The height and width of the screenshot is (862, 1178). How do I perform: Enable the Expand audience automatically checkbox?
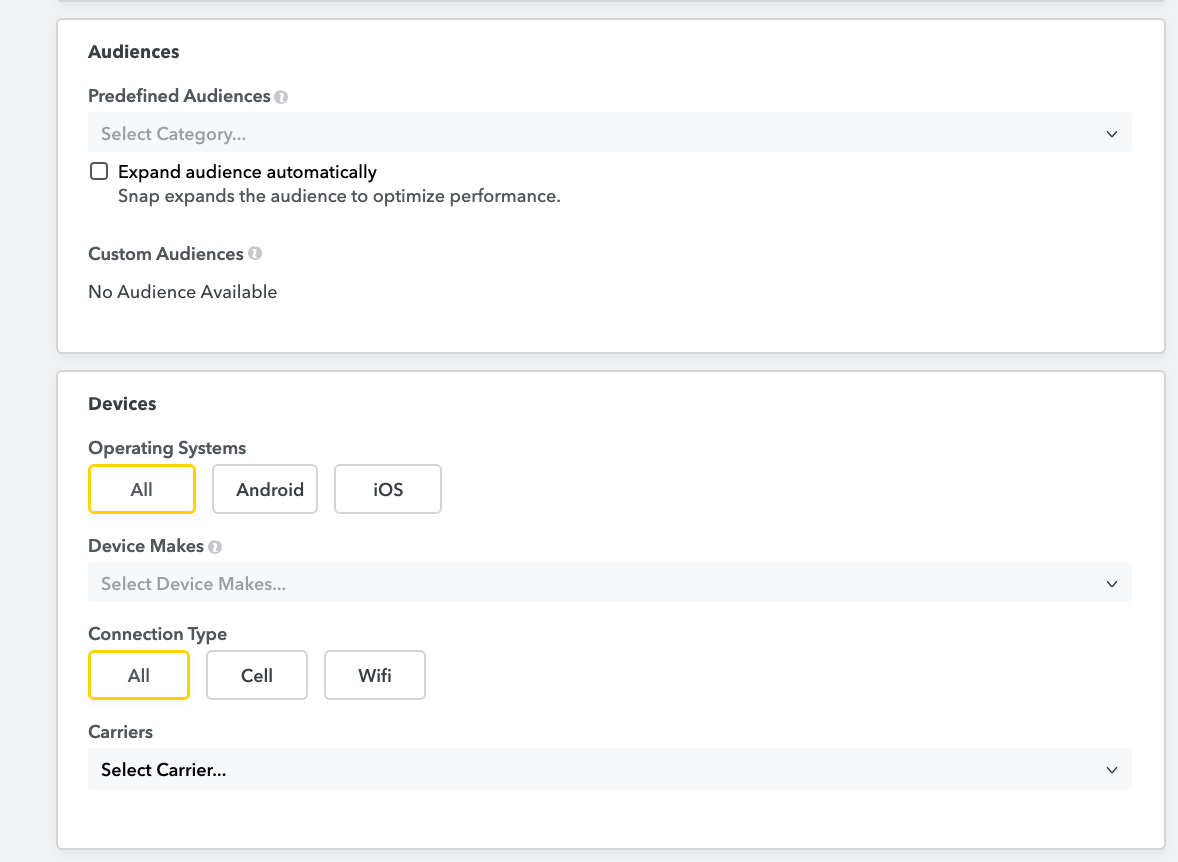(99, 171)
